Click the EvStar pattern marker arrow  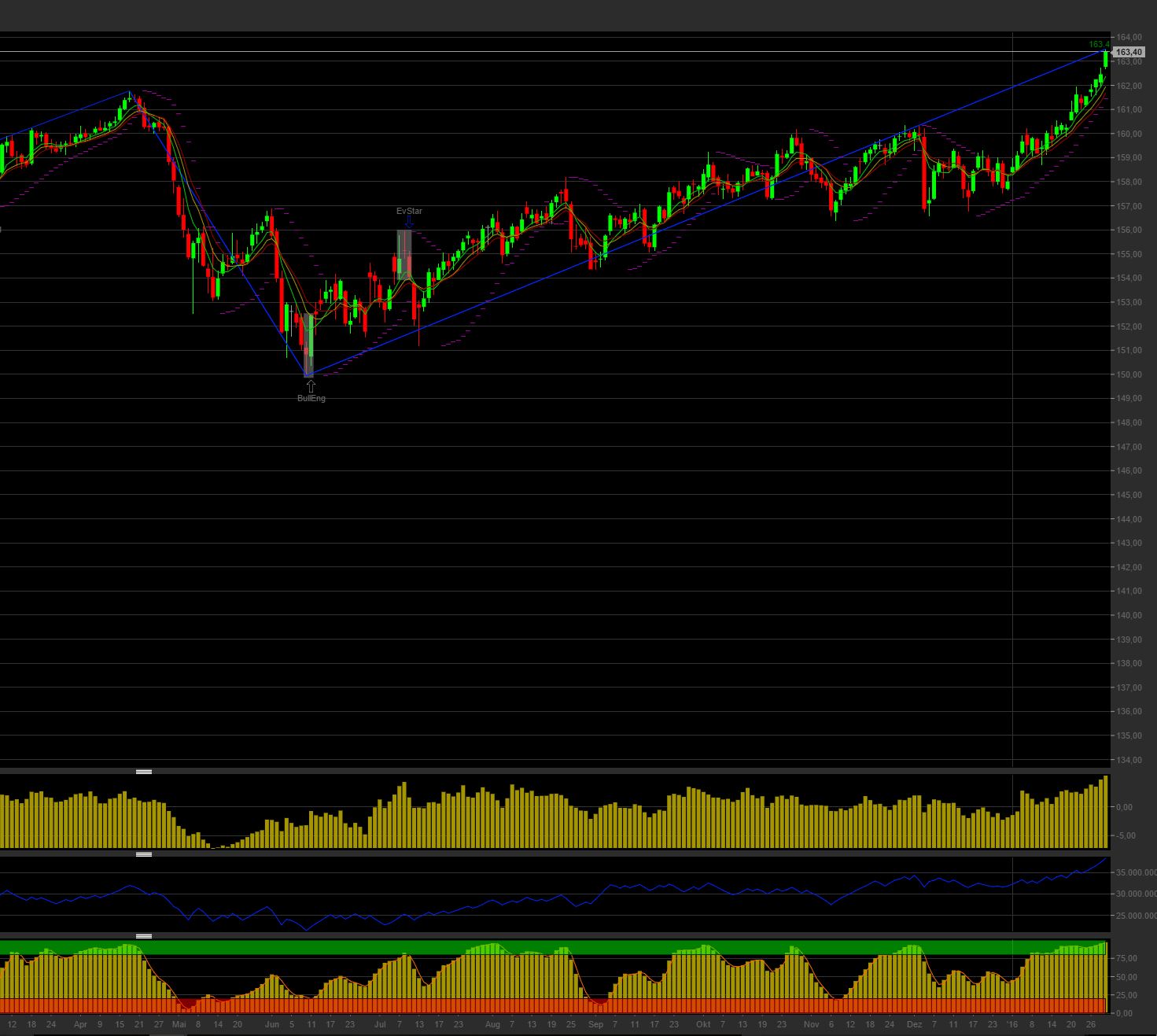409,222
